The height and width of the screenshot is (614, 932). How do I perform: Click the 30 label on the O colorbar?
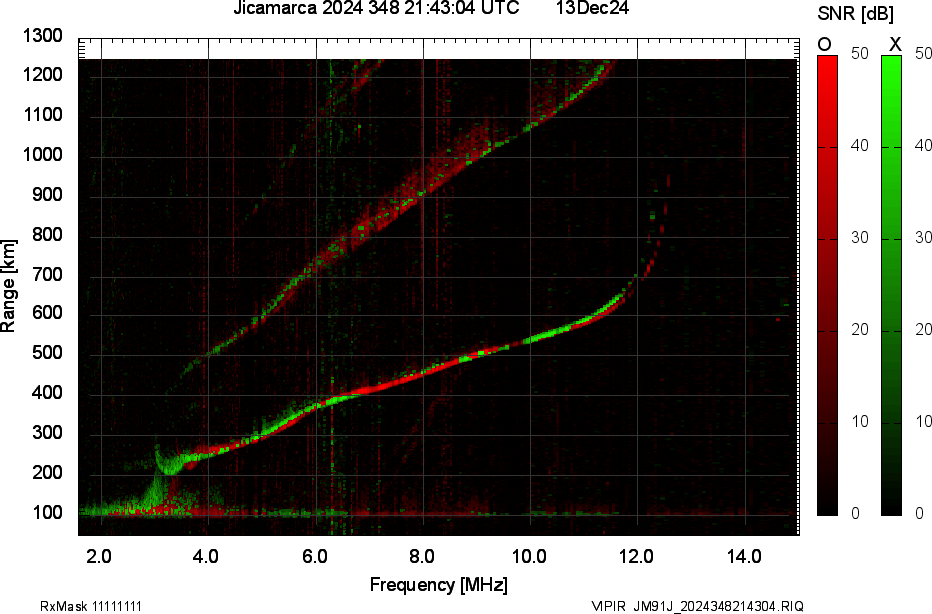click(859, 238)
